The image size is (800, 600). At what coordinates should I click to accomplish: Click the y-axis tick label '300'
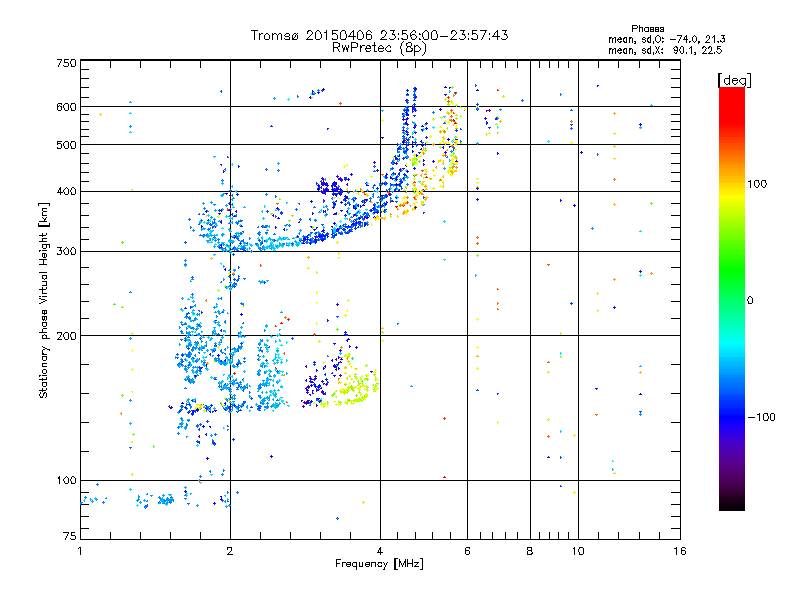66,252
